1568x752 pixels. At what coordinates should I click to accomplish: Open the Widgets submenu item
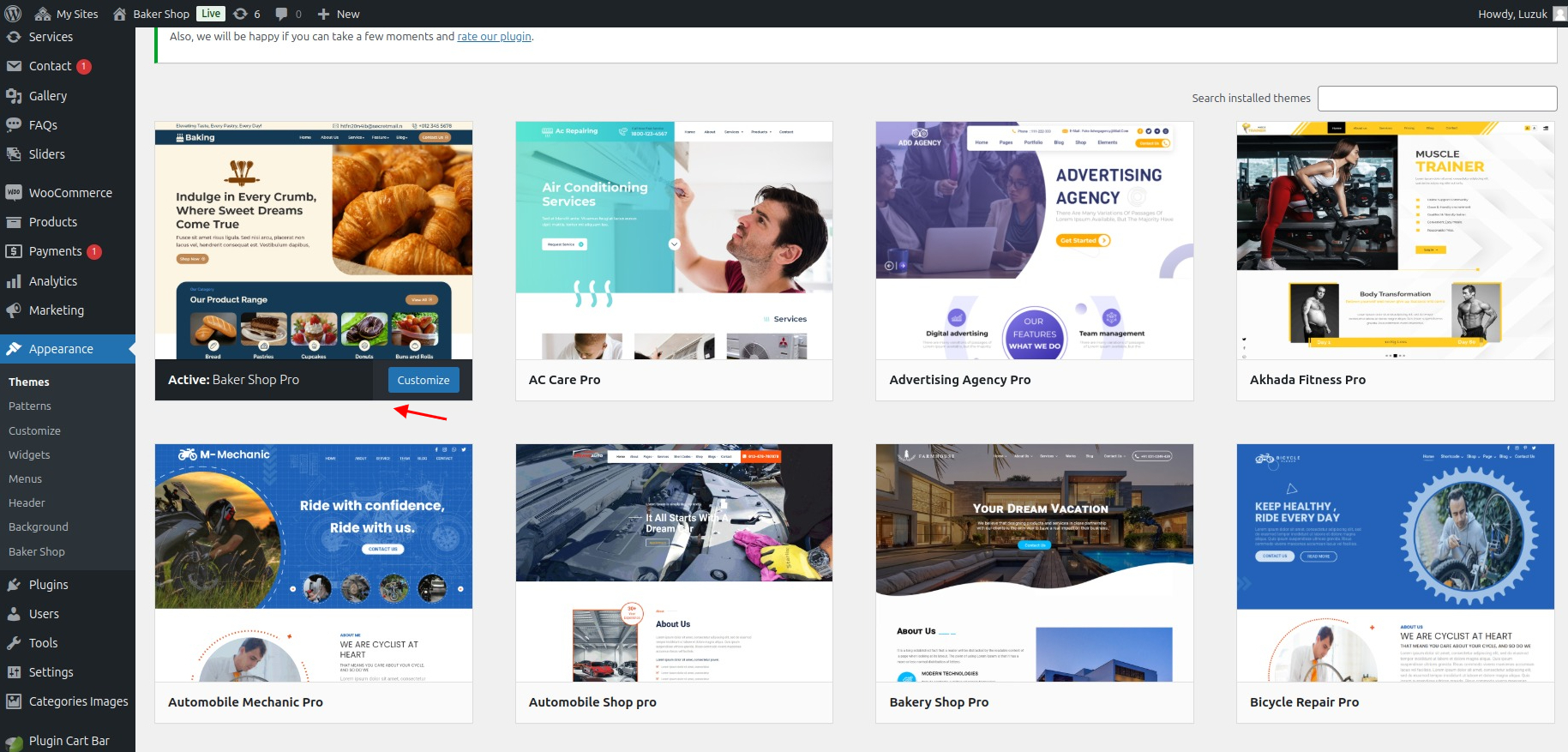[x=29, y=455]
